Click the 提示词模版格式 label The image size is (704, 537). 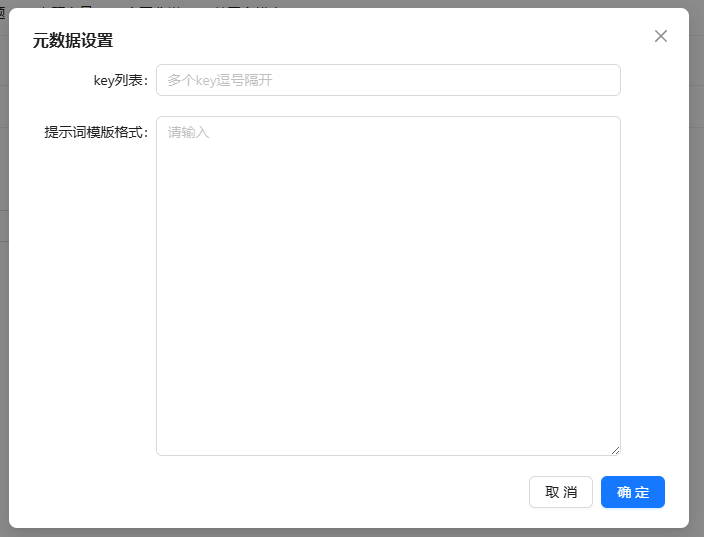point(96,132)
